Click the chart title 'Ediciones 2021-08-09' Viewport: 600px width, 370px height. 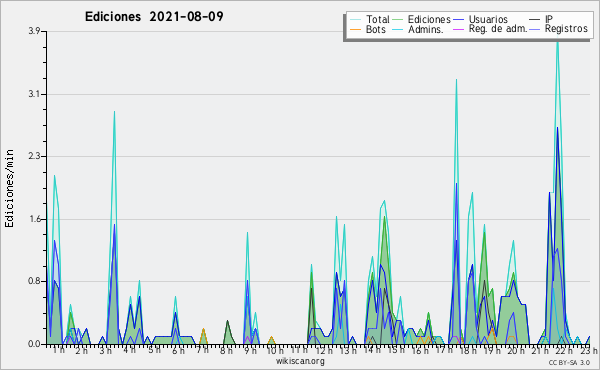pyautogui.click(x=154, y=17)
